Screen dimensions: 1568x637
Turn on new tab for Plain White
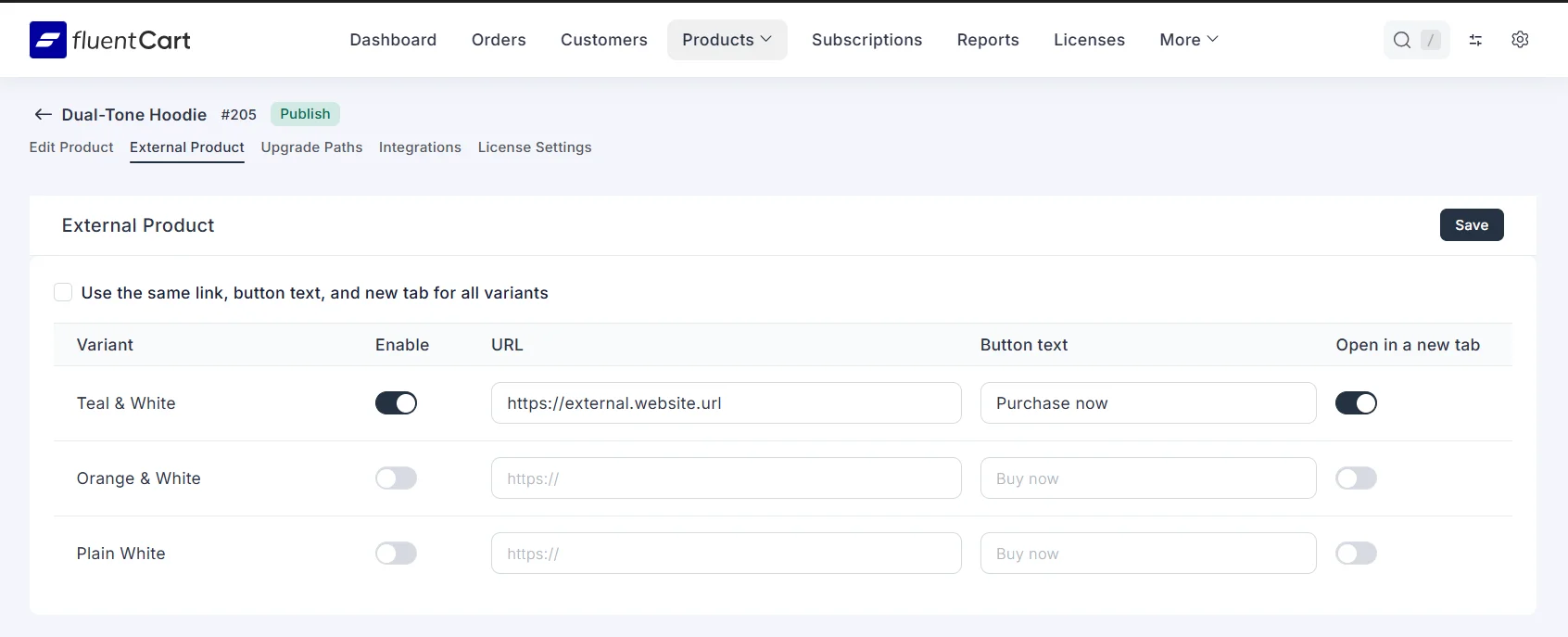(x=1356, y=554)
